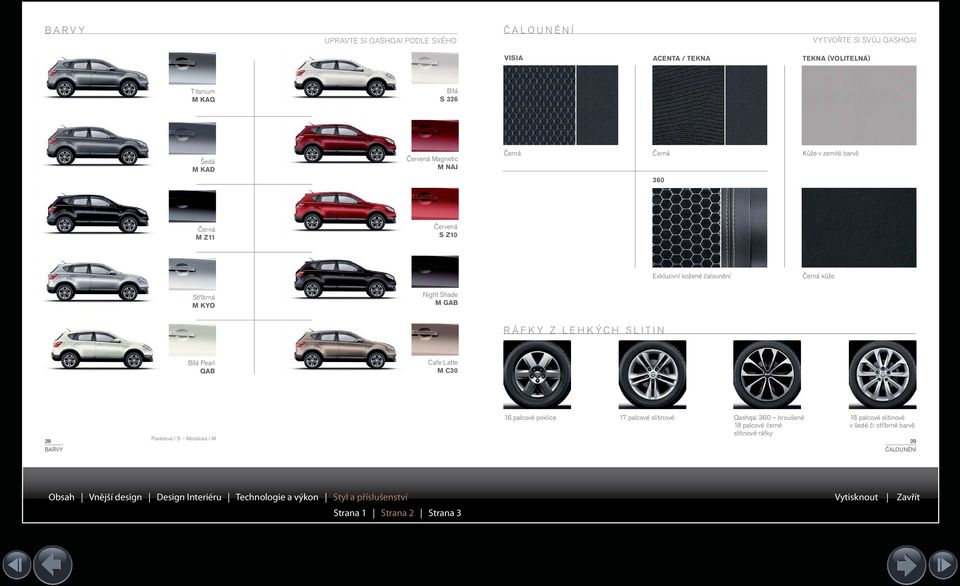This screenshot has width=960, height=586.
Task: Switch to Strana 3
Action: (x=444, y=513)
